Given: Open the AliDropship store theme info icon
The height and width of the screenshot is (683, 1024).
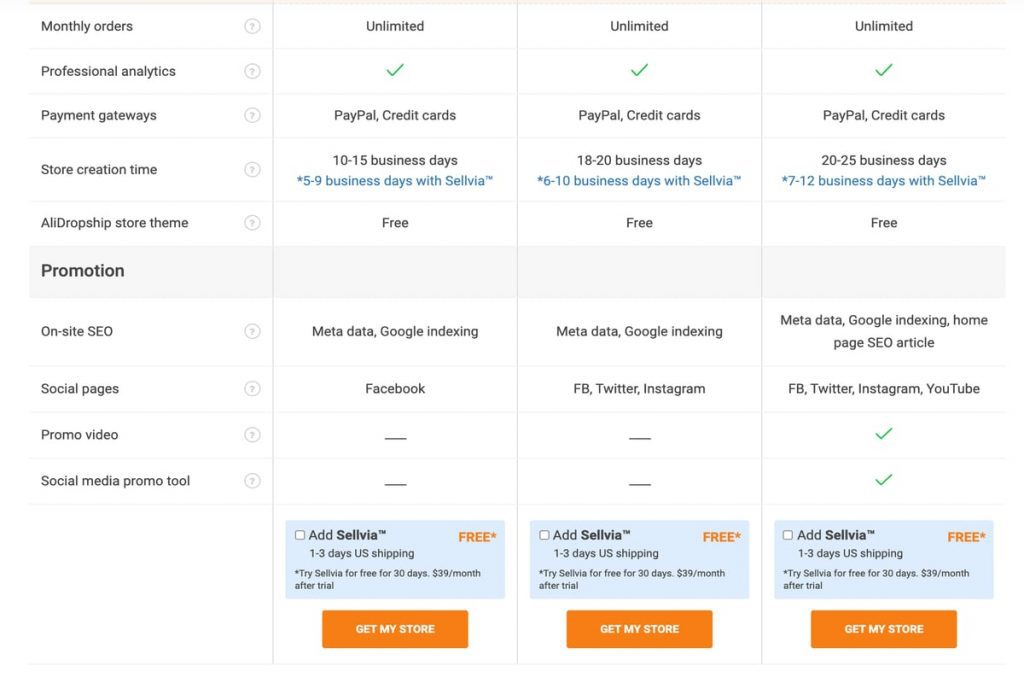Looking at the screenshot, I should (x=254, y=222).
